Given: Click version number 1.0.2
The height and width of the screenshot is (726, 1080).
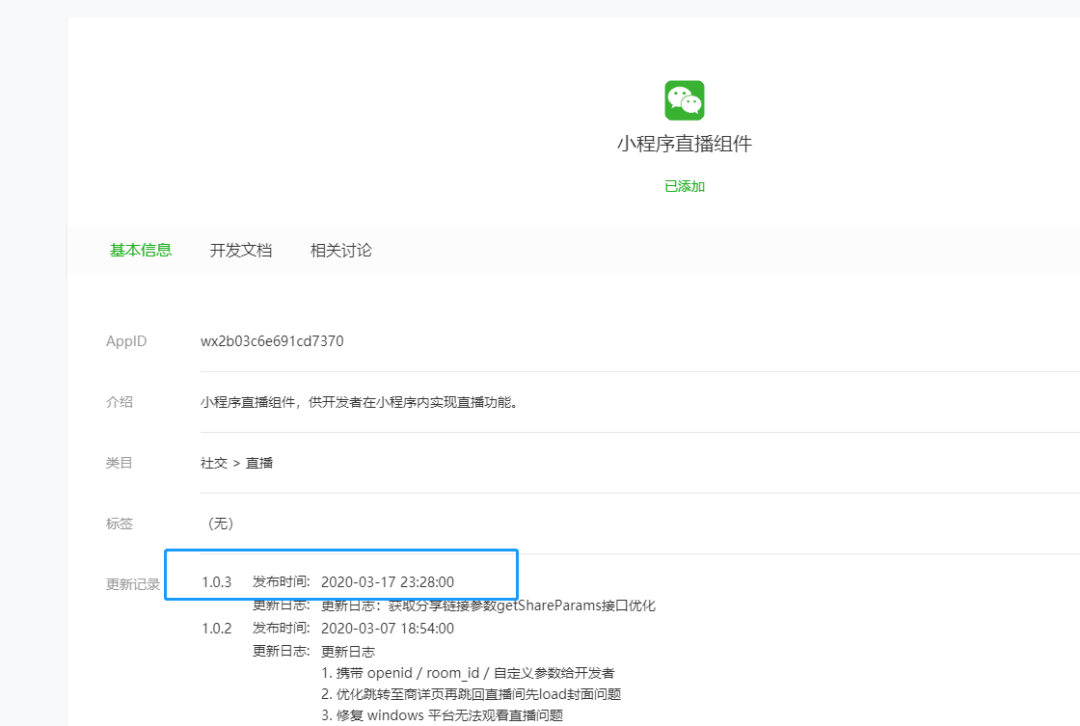Looking at the screenshot, I should click(216, 628).
